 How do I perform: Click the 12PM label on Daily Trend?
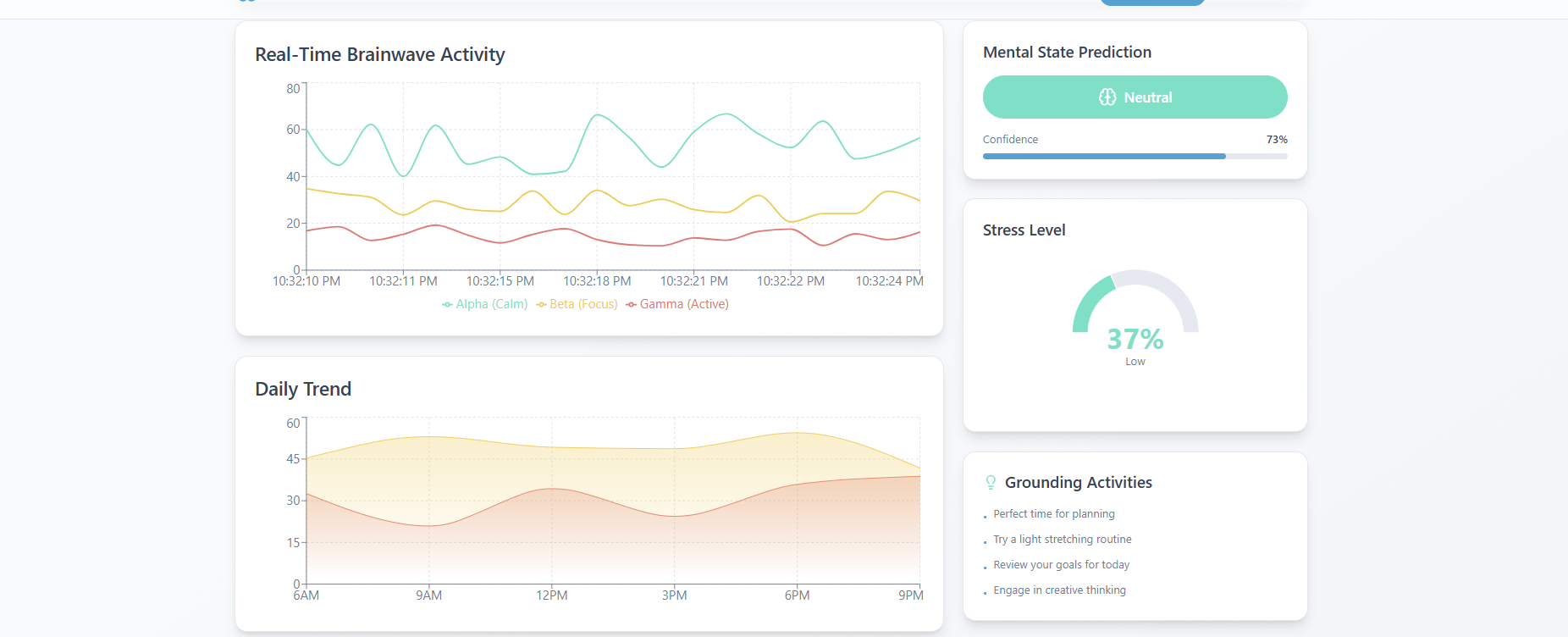pyautogui.click(x=552, y=595)
